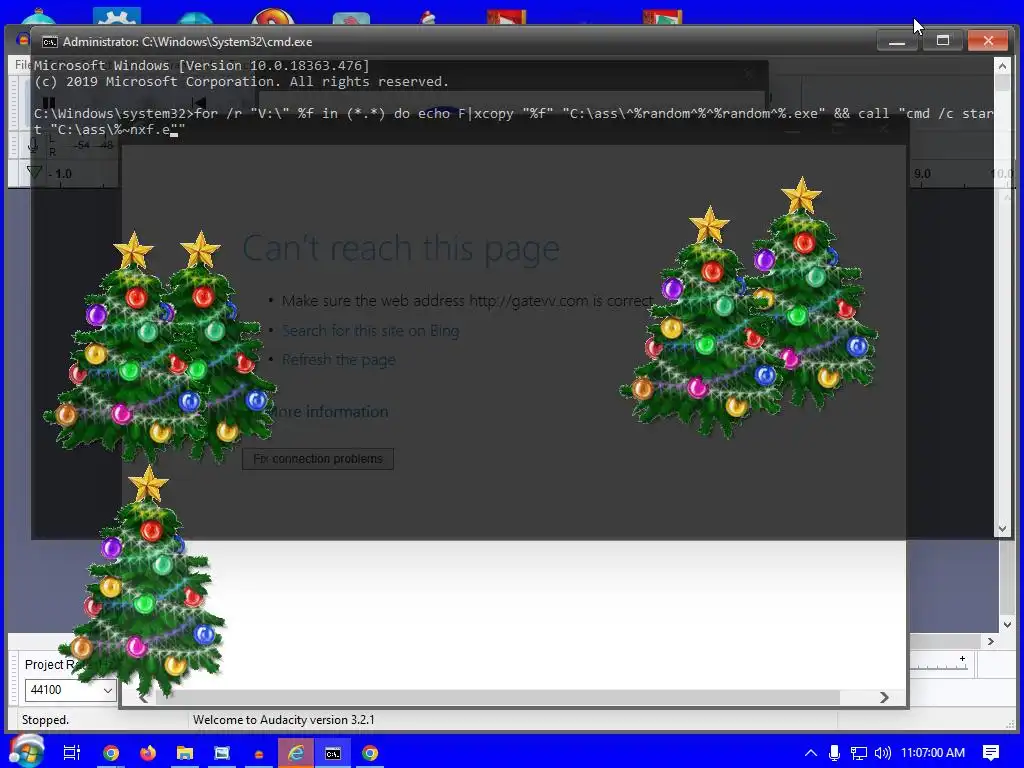Maximize the cmd.exe window

pyautogui.click(x=942, y=41)
